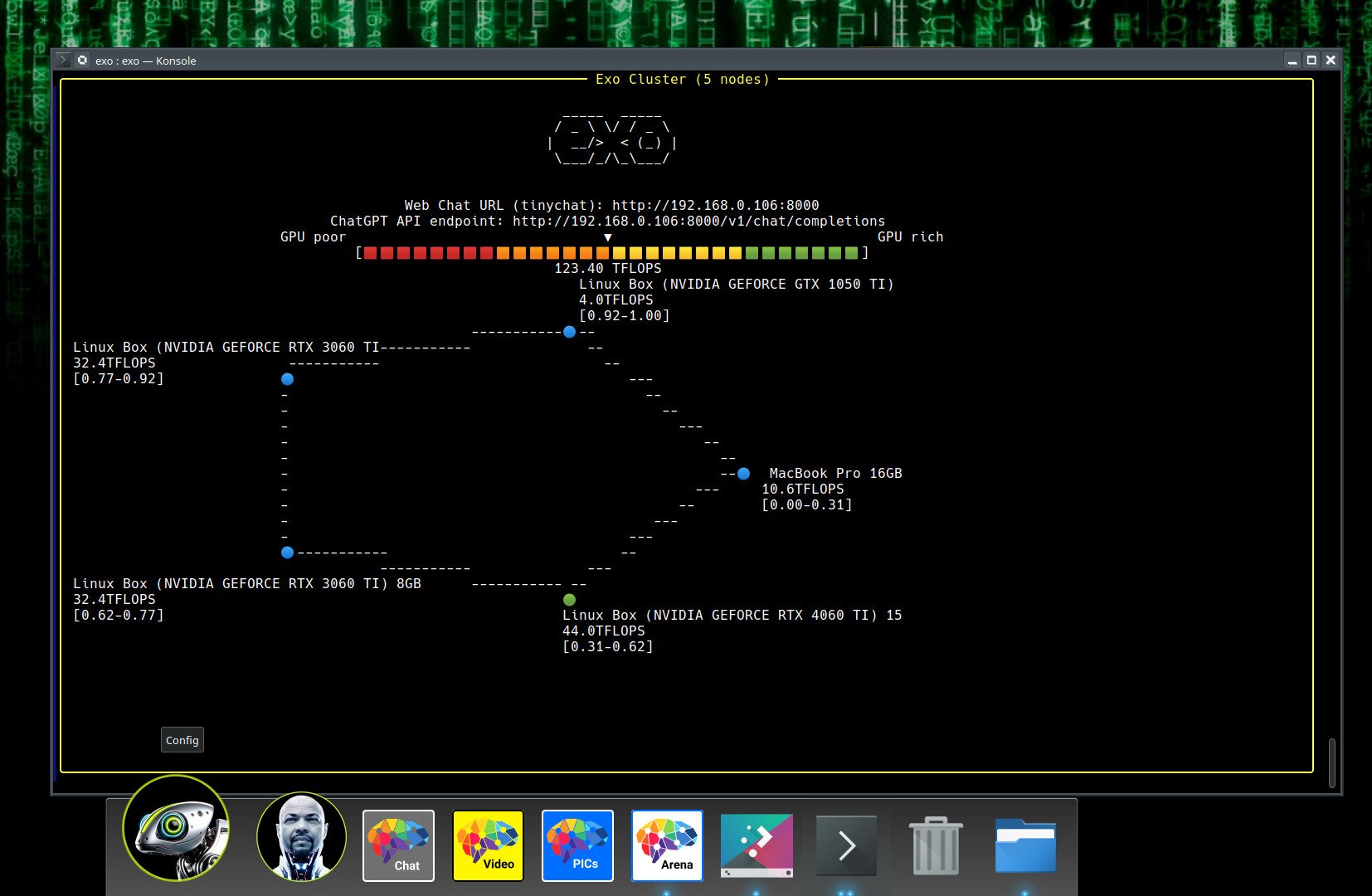1372x896 pixels.
Task: Open the PICs application icon
Action: tap(577, 845)
